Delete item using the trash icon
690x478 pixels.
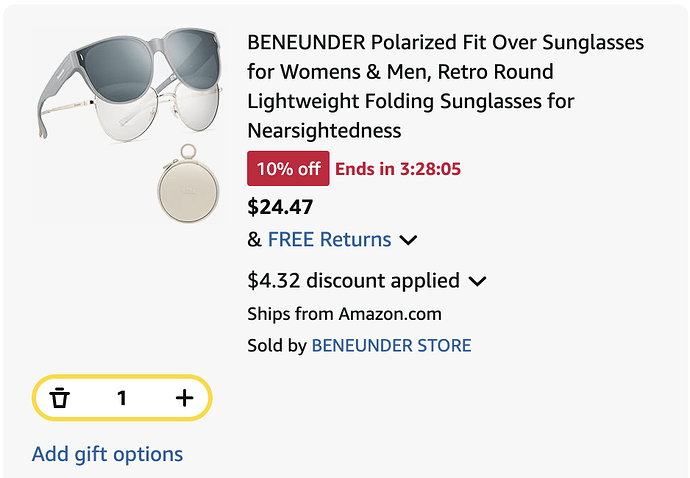pyautogui.click(x=61, y=398)
